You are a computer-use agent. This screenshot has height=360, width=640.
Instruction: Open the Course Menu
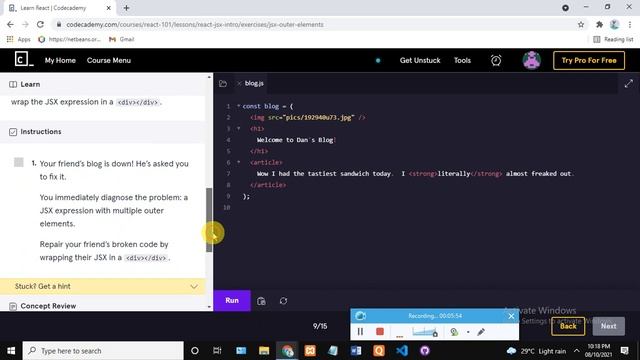pyautogui.click(x=109, y=60)
